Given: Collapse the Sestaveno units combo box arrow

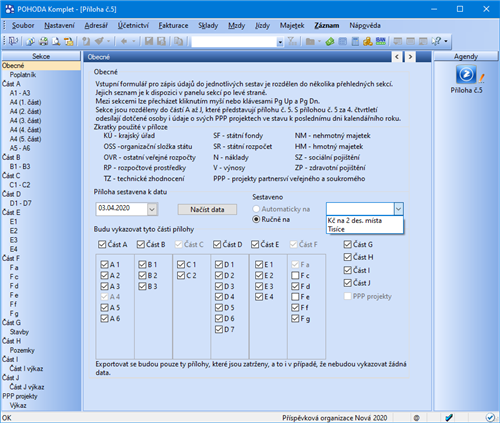Looking at the screenshot, I should [x=399, y=209].
